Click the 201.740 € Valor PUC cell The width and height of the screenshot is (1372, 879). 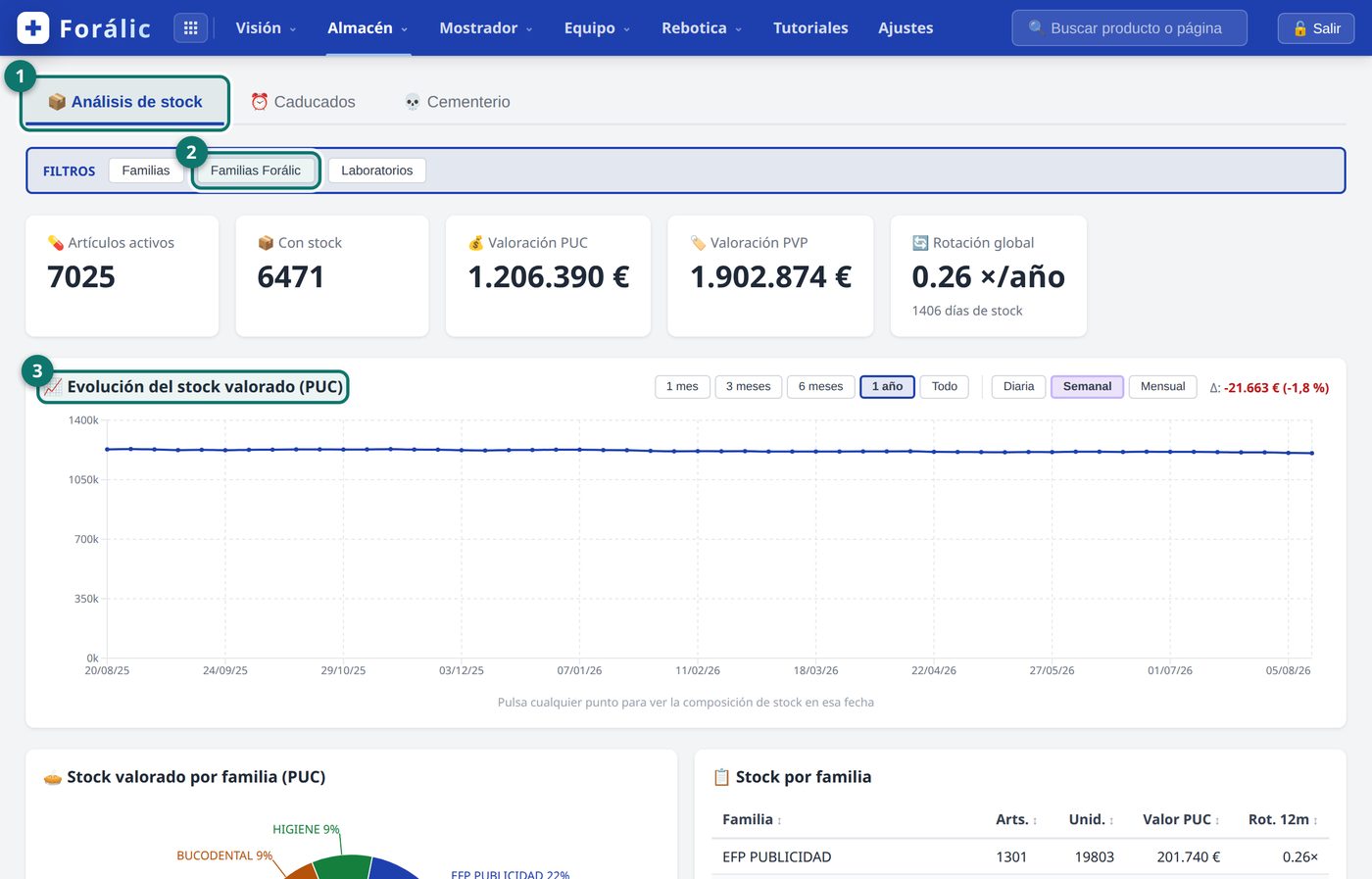(x=1189, y=857)
